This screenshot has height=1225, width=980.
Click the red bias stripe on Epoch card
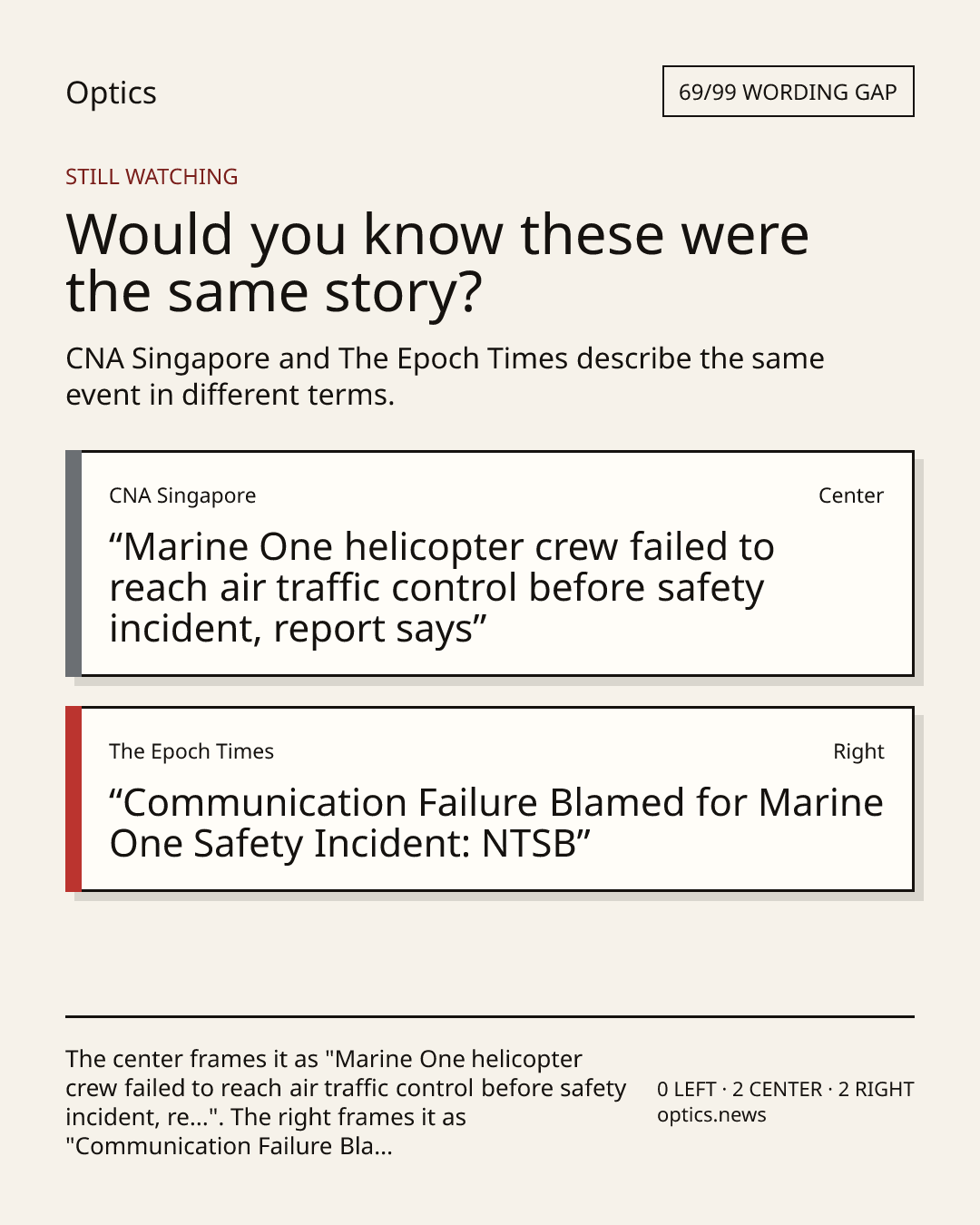click(x=73, y=799)
